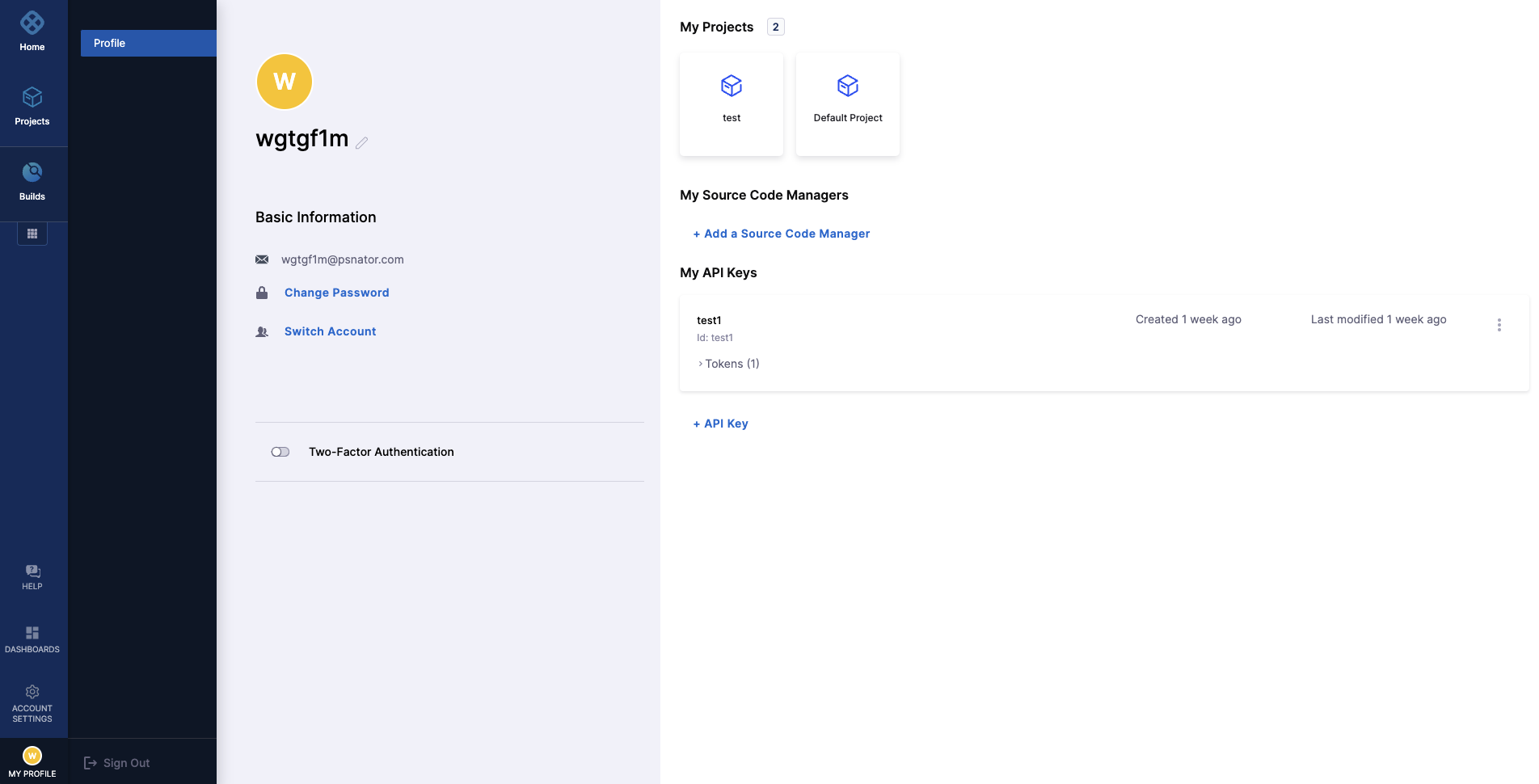Open the test1 API key options menu

pos(1499,325)
